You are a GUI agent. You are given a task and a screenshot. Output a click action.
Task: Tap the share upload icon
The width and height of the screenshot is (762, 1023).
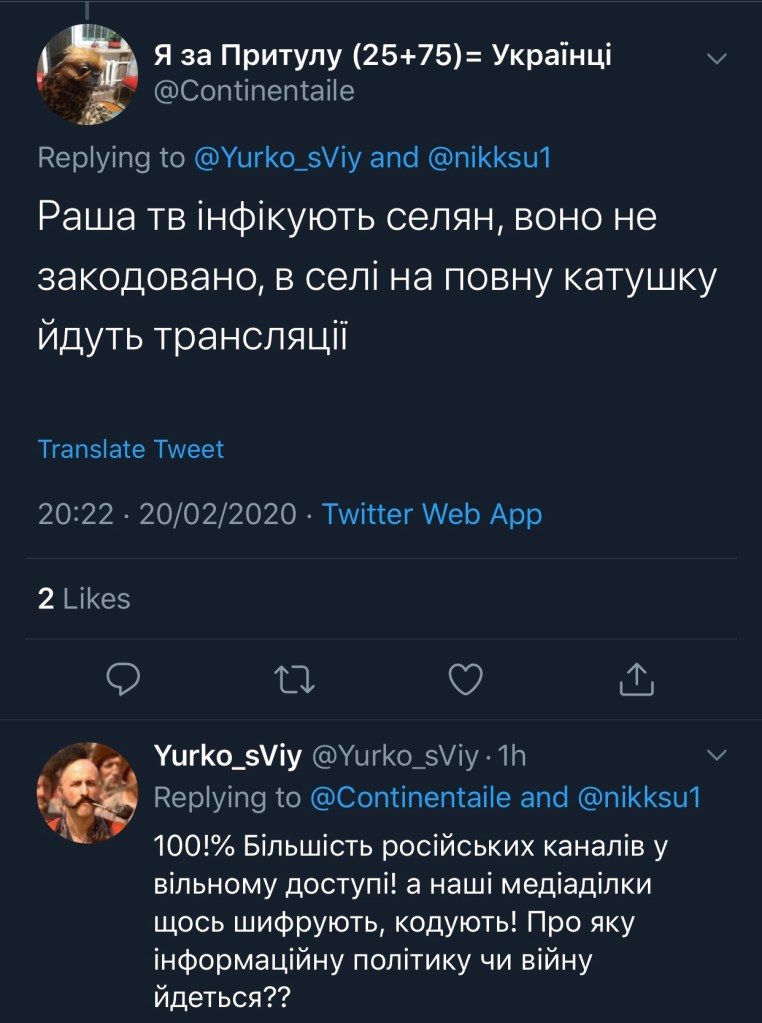pos(636,679)
